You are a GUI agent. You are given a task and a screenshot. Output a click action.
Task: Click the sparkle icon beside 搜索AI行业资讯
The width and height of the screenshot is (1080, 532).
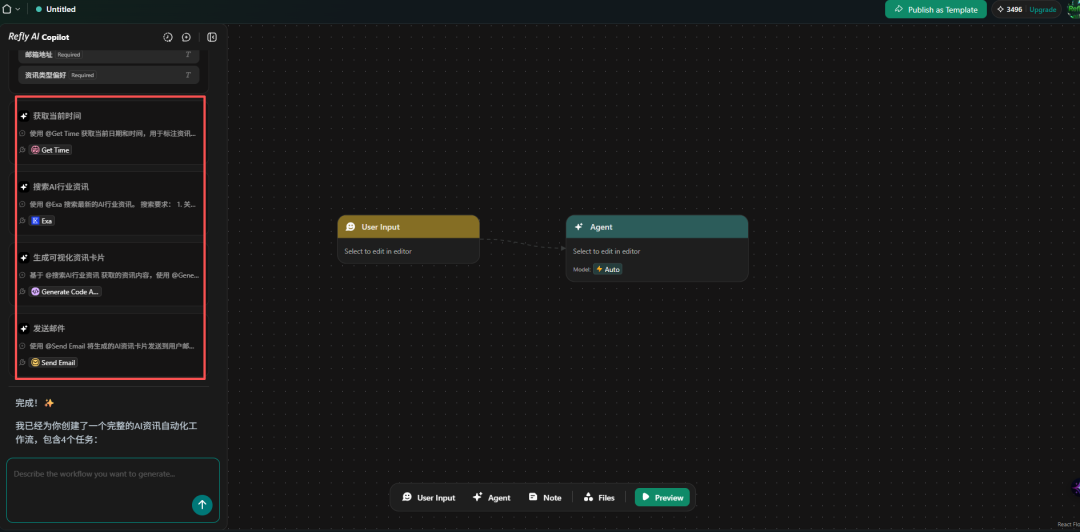(24, 187)
